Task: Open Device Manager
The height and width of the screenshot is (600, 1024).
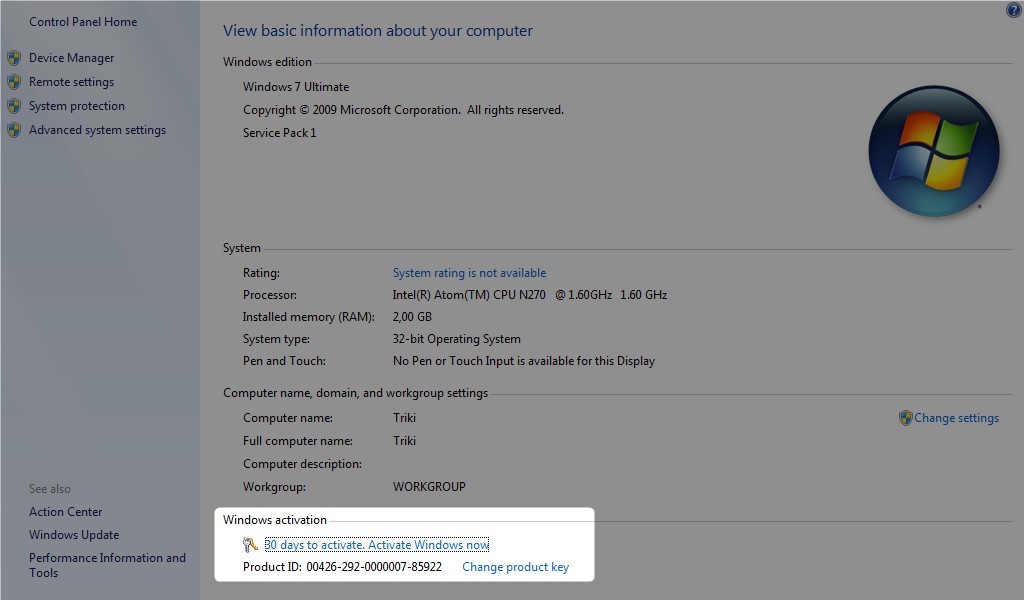Action: point(72,58)
